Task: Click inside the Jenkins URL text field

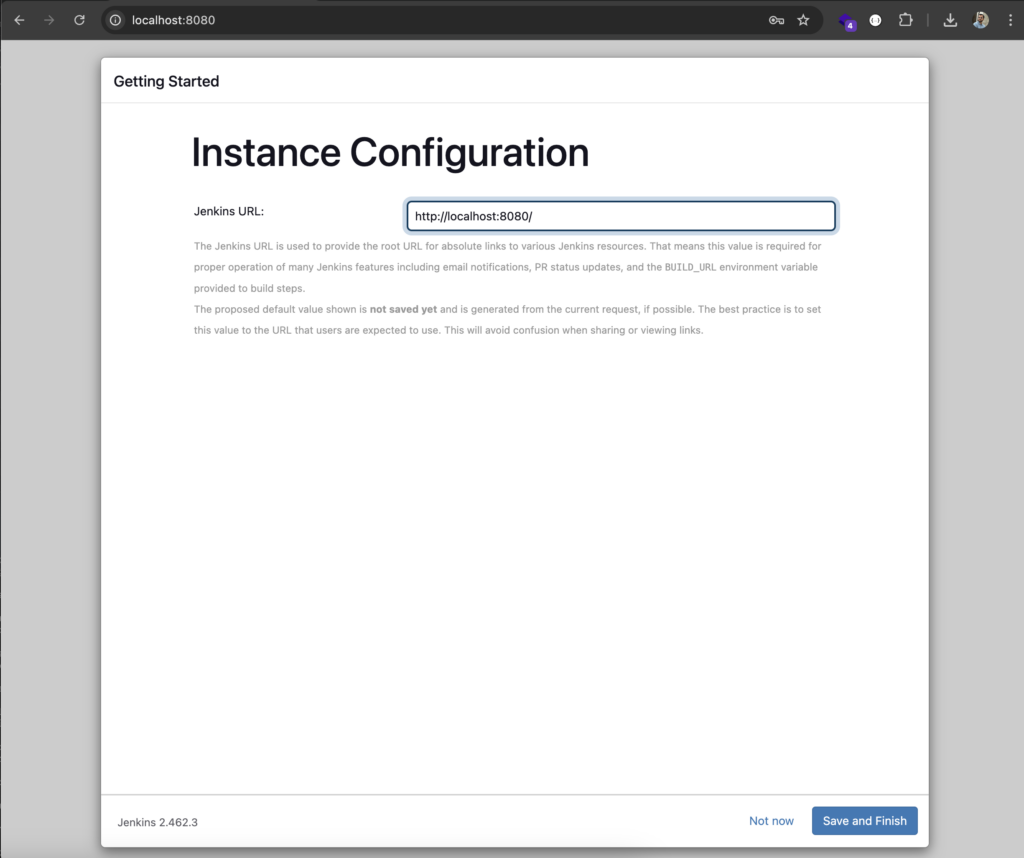Action: [620, 216]
